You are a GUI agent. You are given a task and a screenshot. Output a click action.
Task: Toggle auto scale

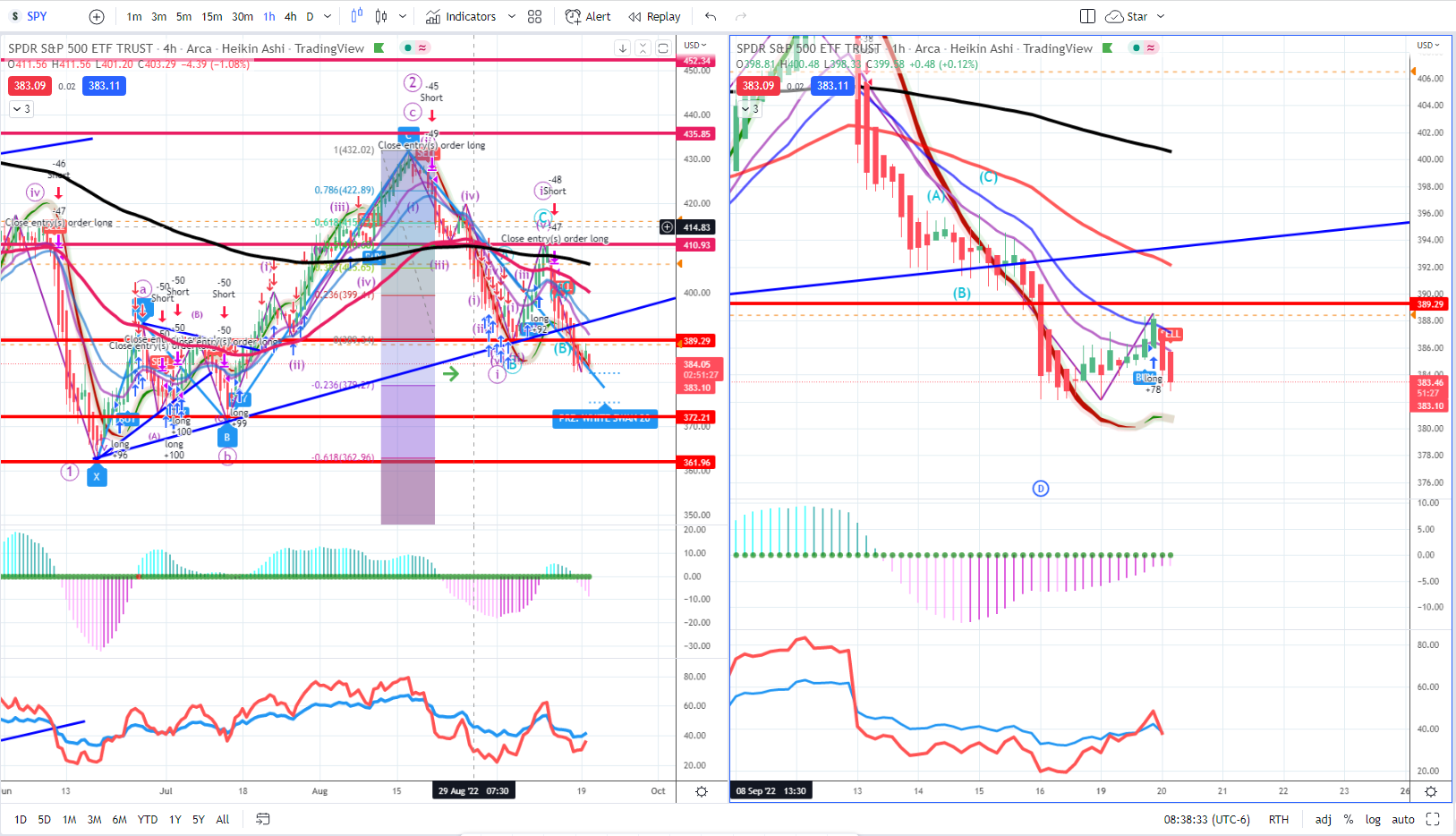click(x=1403, y=819)
